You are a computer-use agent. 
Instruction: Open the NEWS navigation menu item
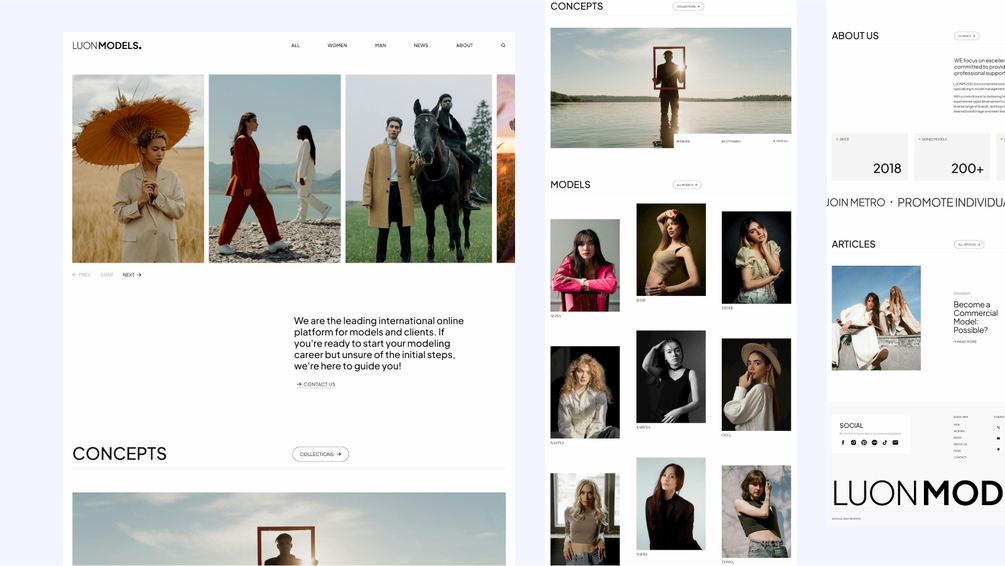[x=420, y=46]
